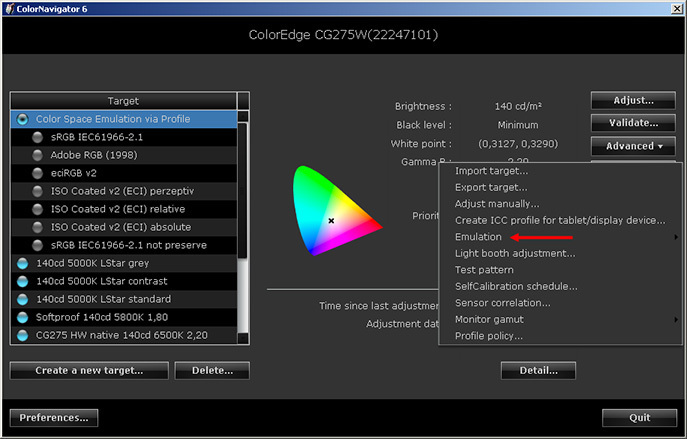This screenshot has width=687, height=439.
Task: Click the ColorNavigator 6 title bar icon
Action: pyautogui.click(x=9, y=9)
